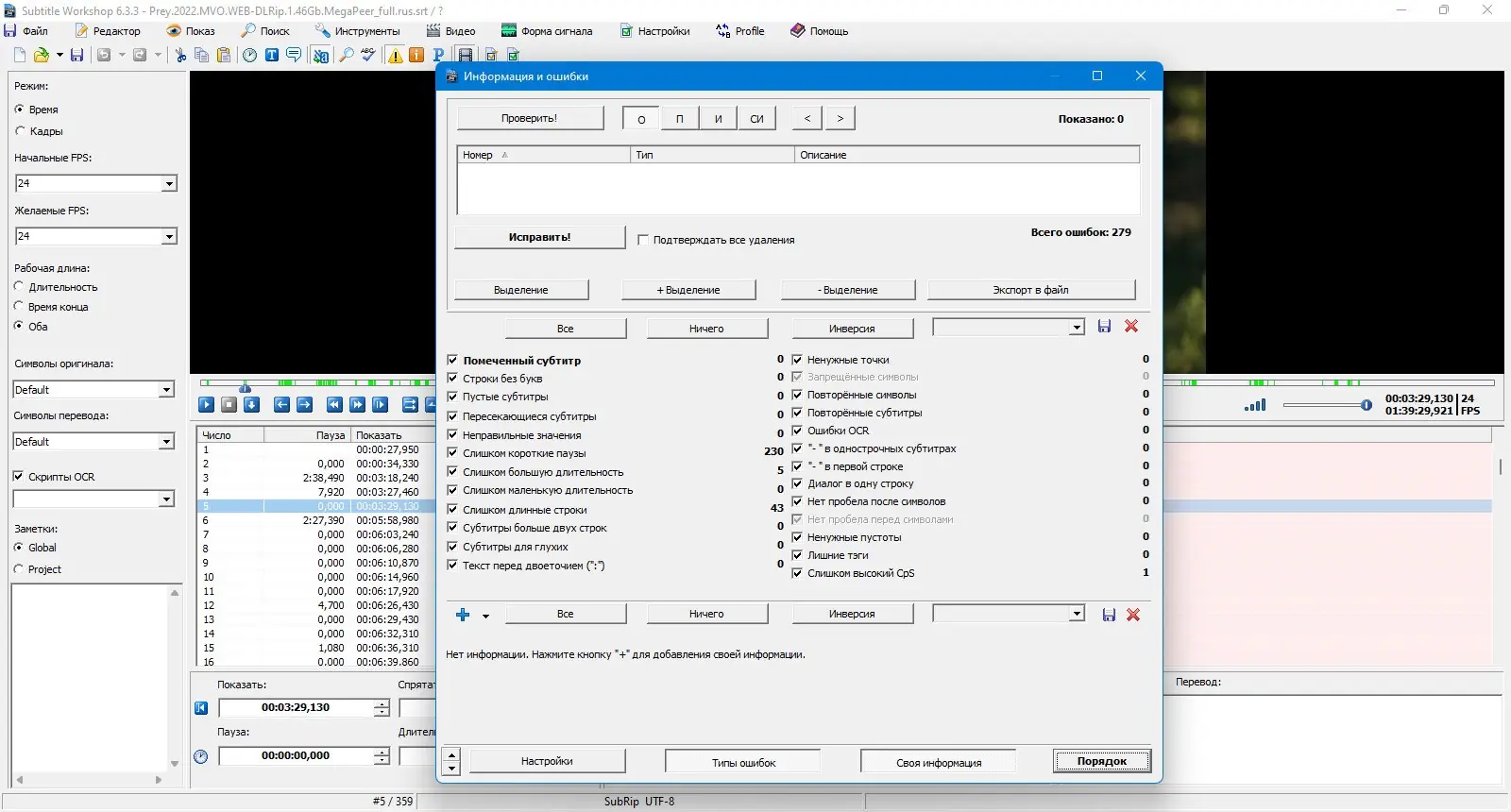This screenshot has height=812, width=1511.
Task: Open the Редактор menu
Action: (x=107, y=31)
